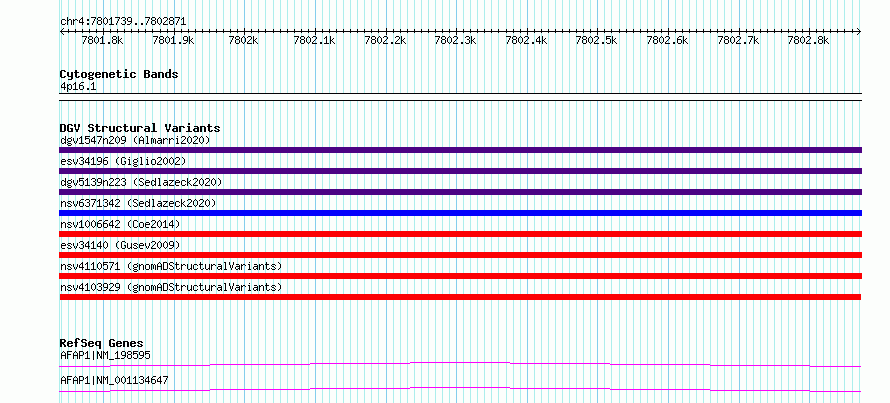The image size is (890, 403).
Task: Click the red bar under esv34140
Action: point(460,255)
